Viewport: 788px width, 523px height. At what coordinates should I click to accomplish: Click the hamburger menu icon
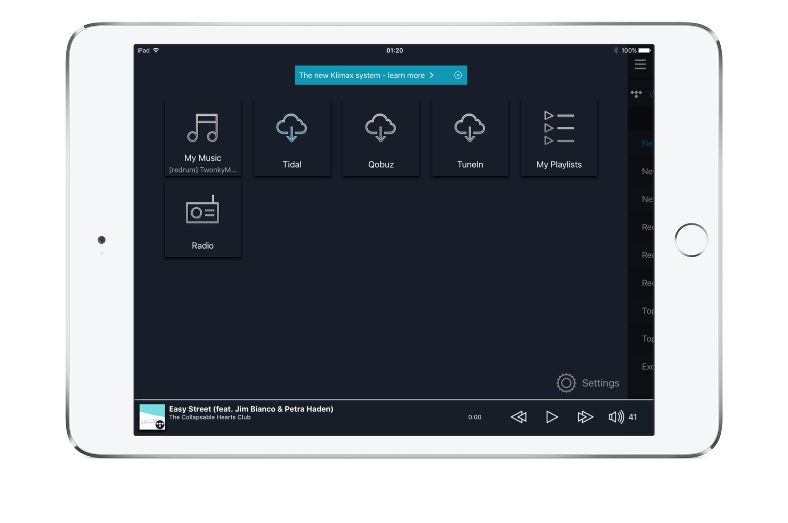tap(640, 64)
